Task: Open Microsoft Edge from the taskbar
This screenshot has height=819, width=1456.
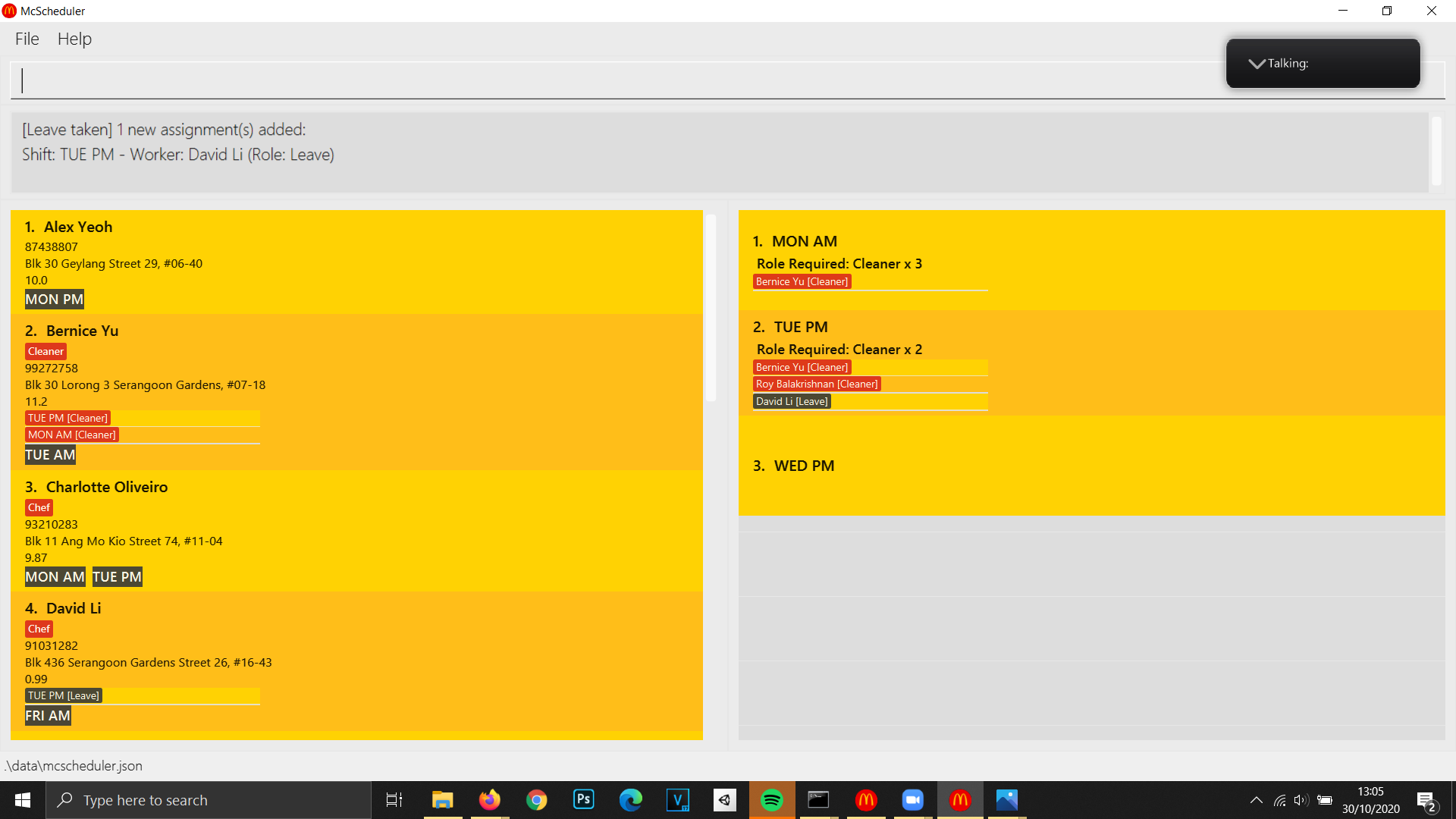Action: pos(630,800)
